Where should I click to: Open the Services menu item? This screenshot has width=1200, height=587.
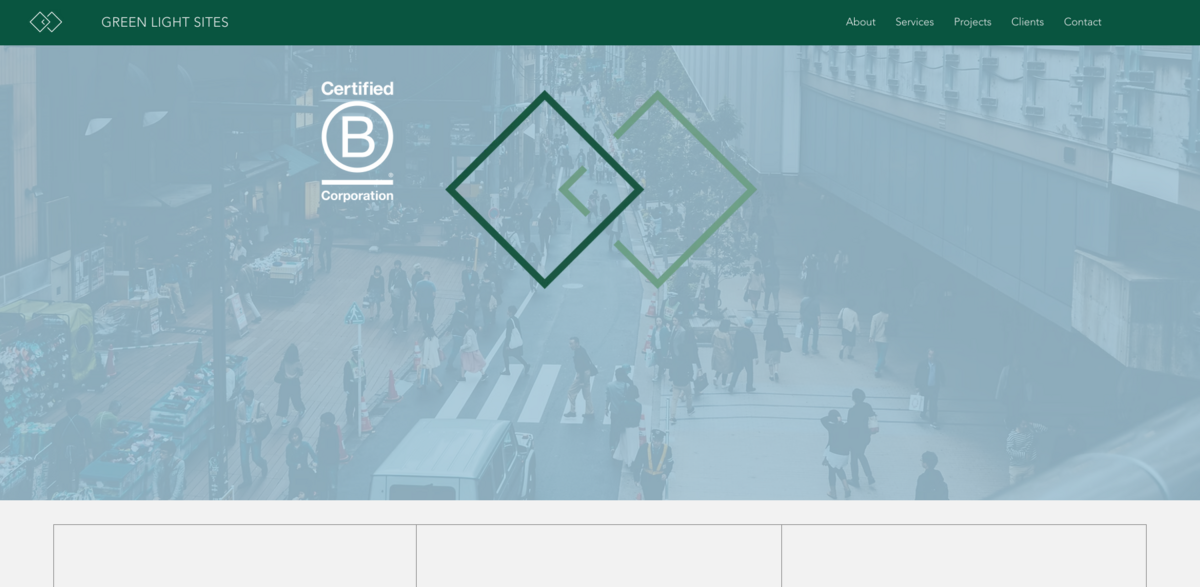[x=914, y=22]
